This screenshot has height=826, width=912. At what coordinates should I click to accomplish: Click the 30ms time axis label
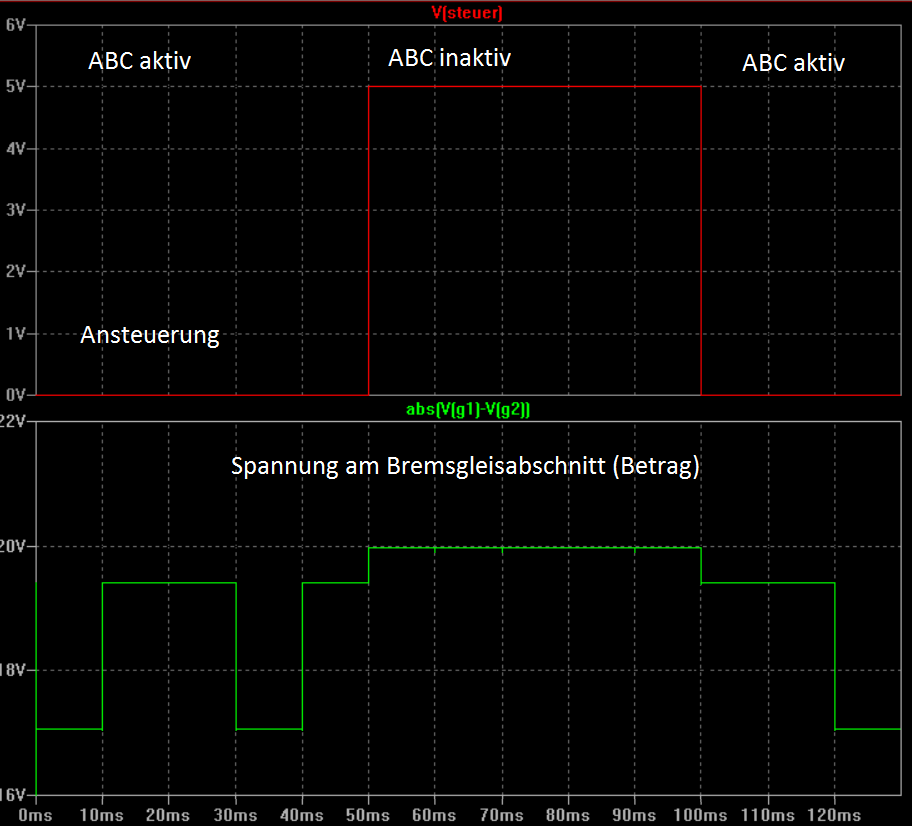(x=235, y=815)
